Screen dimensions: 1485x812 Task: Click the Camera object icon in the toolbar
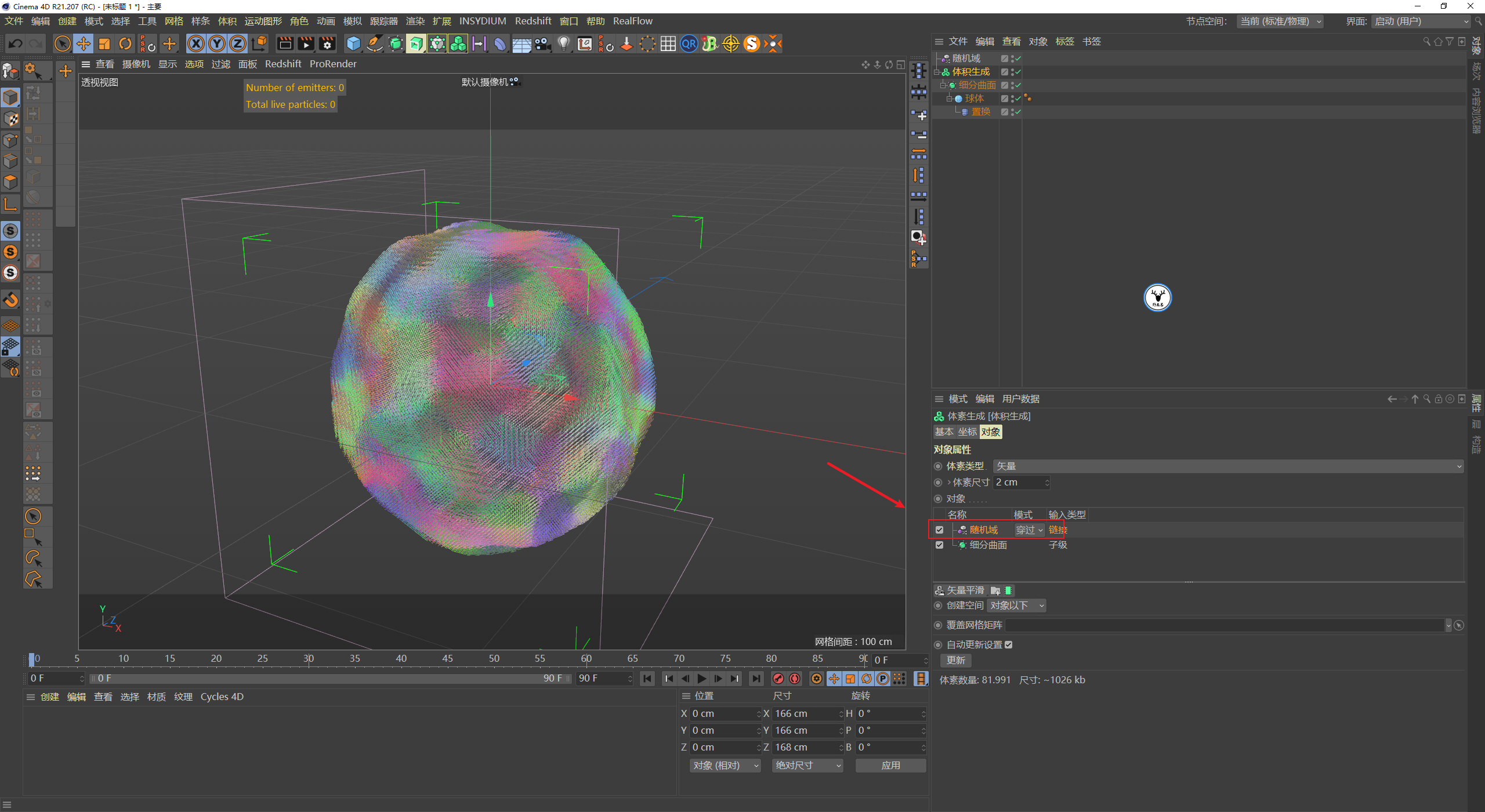543,43
